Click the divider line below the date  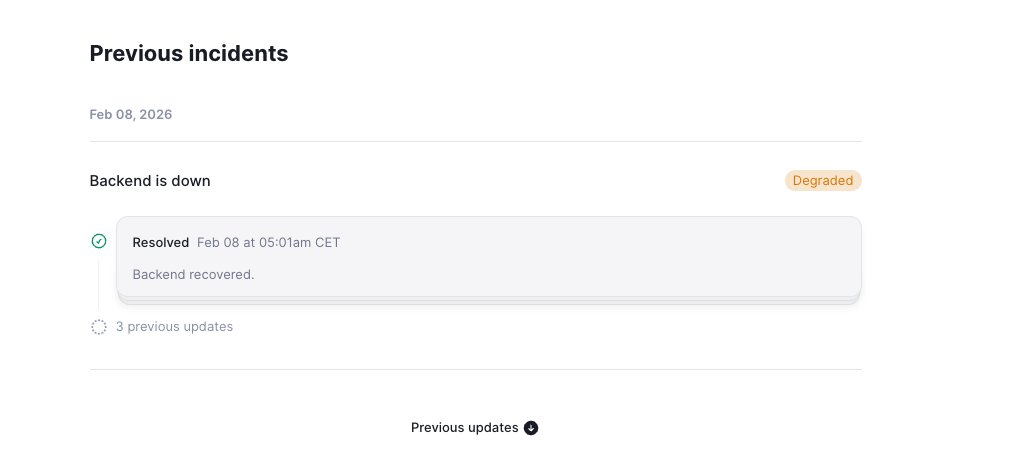(475, 142)
